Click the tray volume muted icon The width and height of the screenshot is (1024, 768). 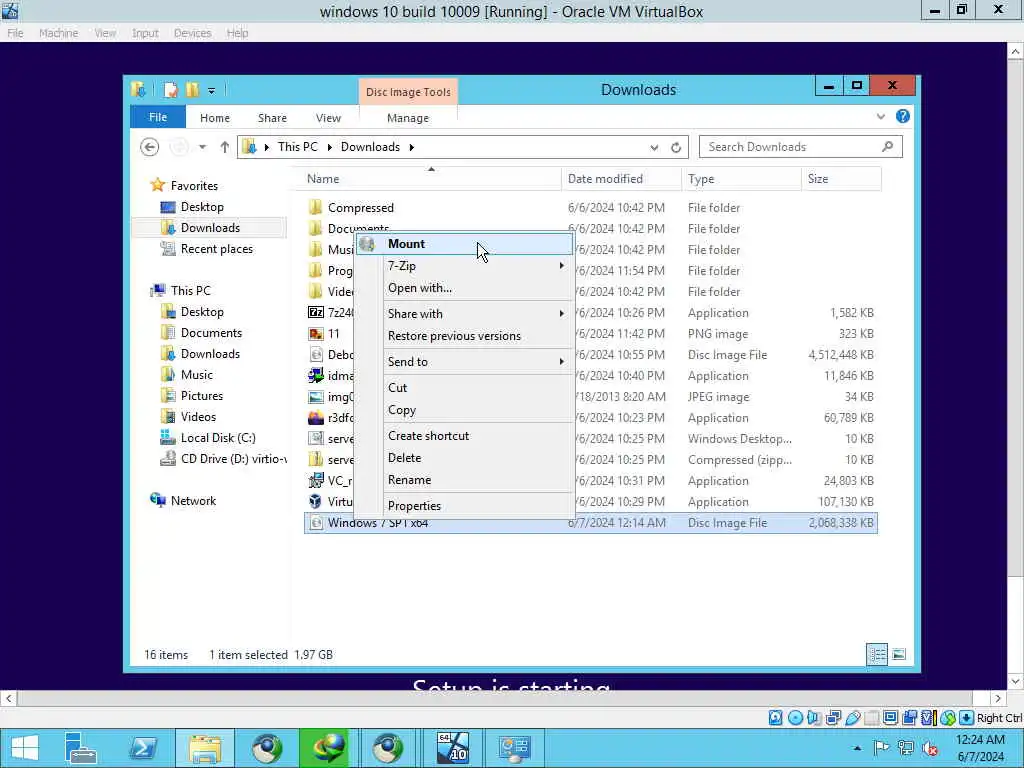tap(929, 748)
